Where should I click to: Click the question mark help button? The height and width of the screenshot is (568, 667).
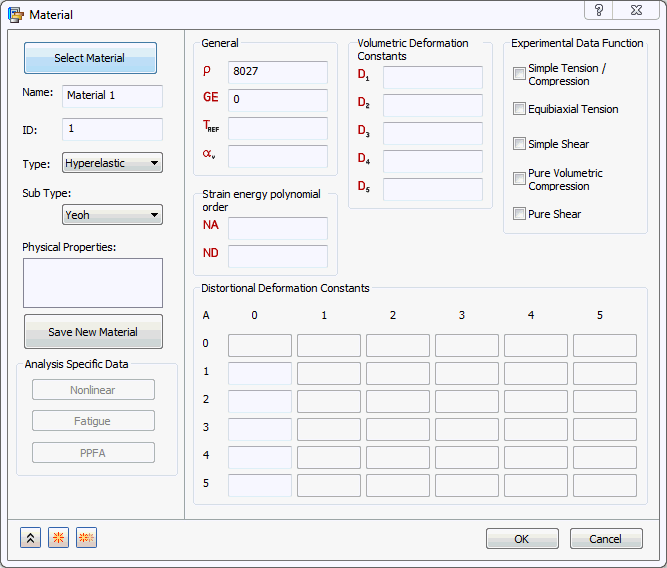coord(599,10)
